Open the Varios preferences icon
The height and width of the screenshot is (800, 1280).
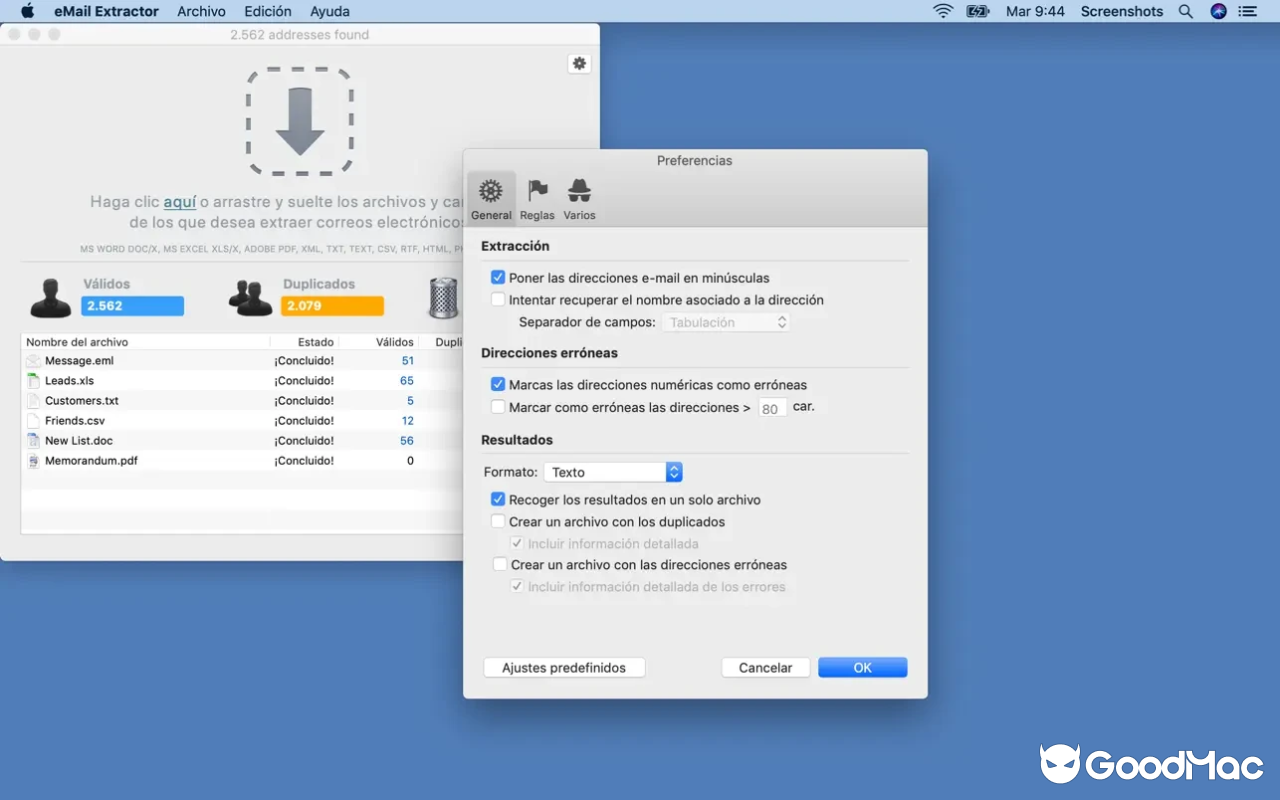[x=579, y=197]
